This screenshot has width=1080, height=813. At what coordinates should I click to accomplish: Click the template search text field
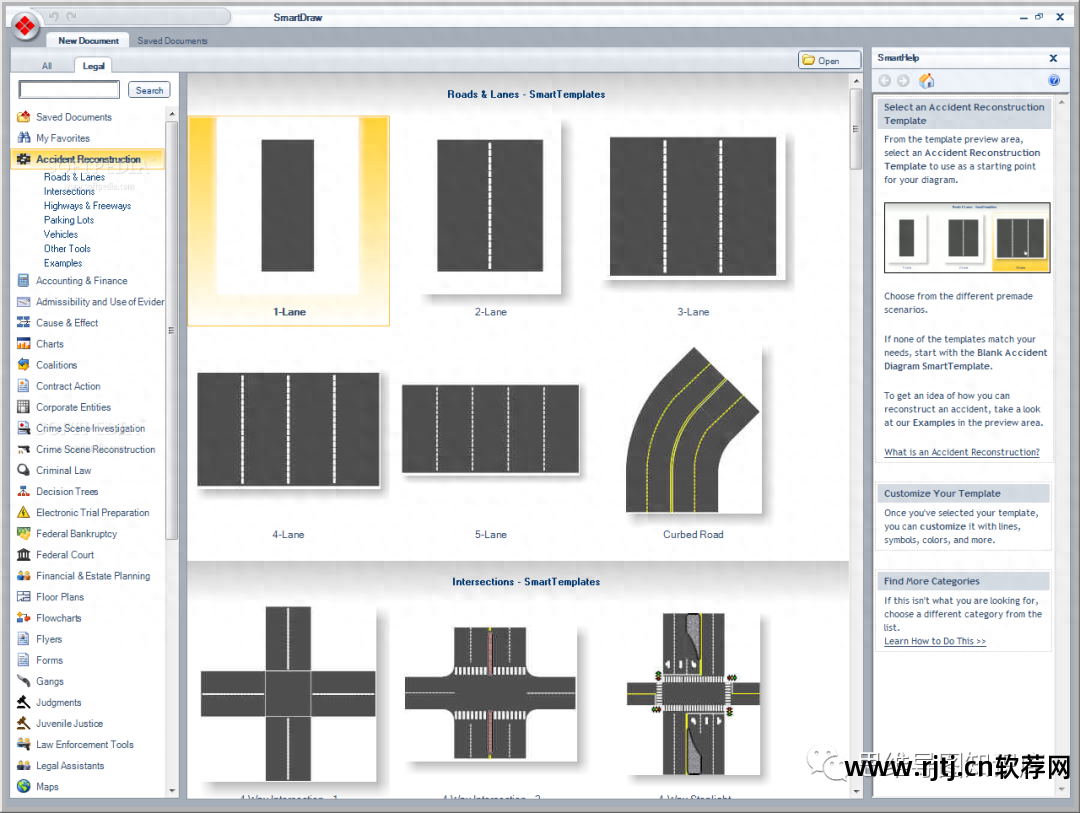(x=69, y=90)
